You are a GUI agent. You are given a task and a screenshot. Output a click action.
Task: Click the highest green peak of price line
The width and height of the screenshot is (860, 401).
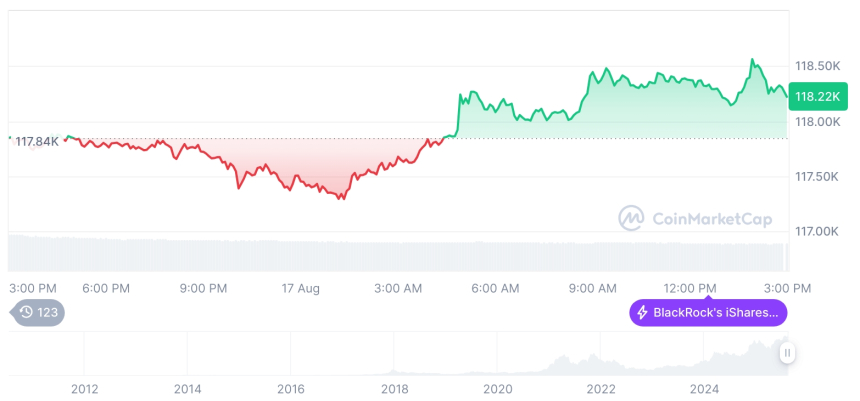point(752,60)
